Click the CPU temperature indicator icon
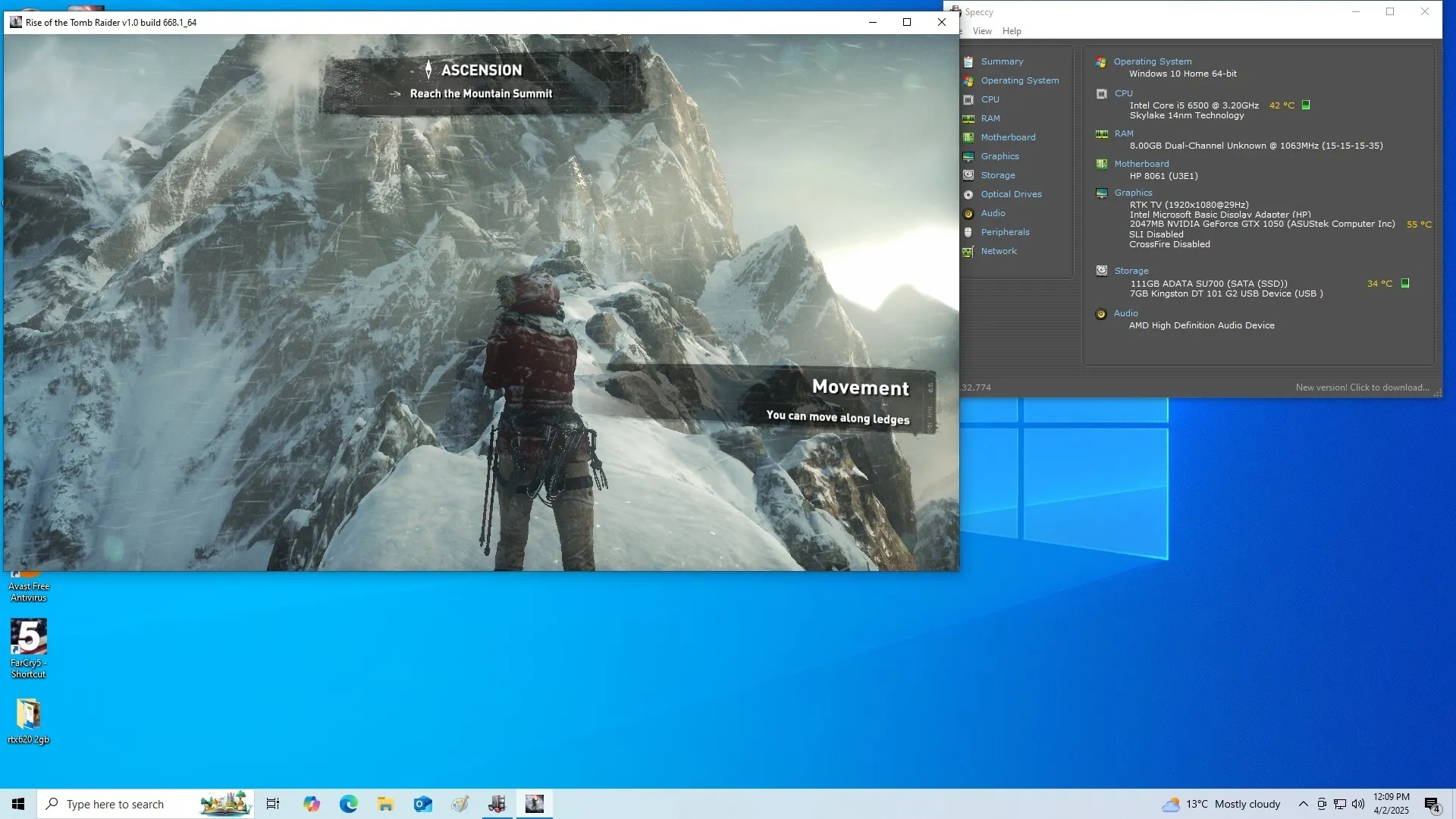The image size is (1456, 819). coord(1306,105)
